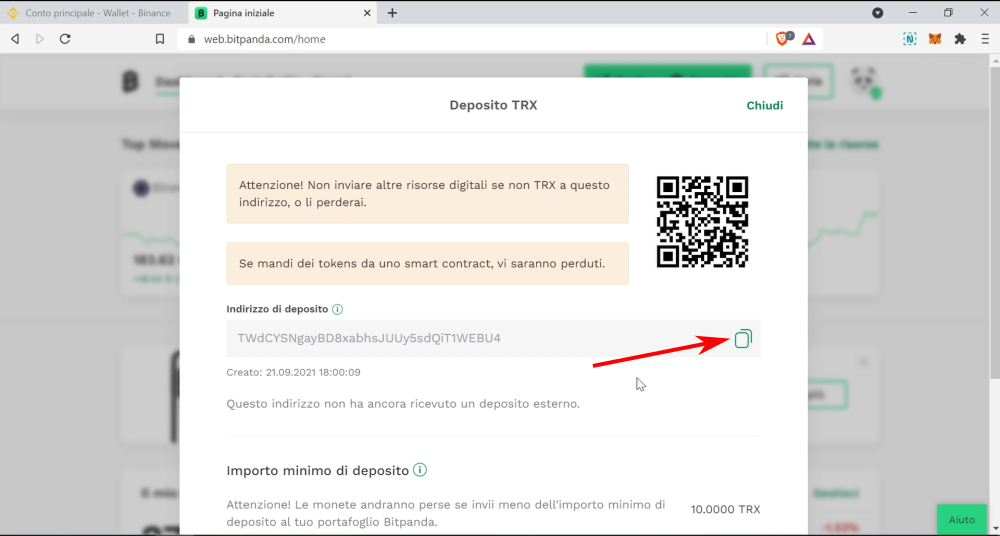Click the TRX deposit QR code

[702, 221]
